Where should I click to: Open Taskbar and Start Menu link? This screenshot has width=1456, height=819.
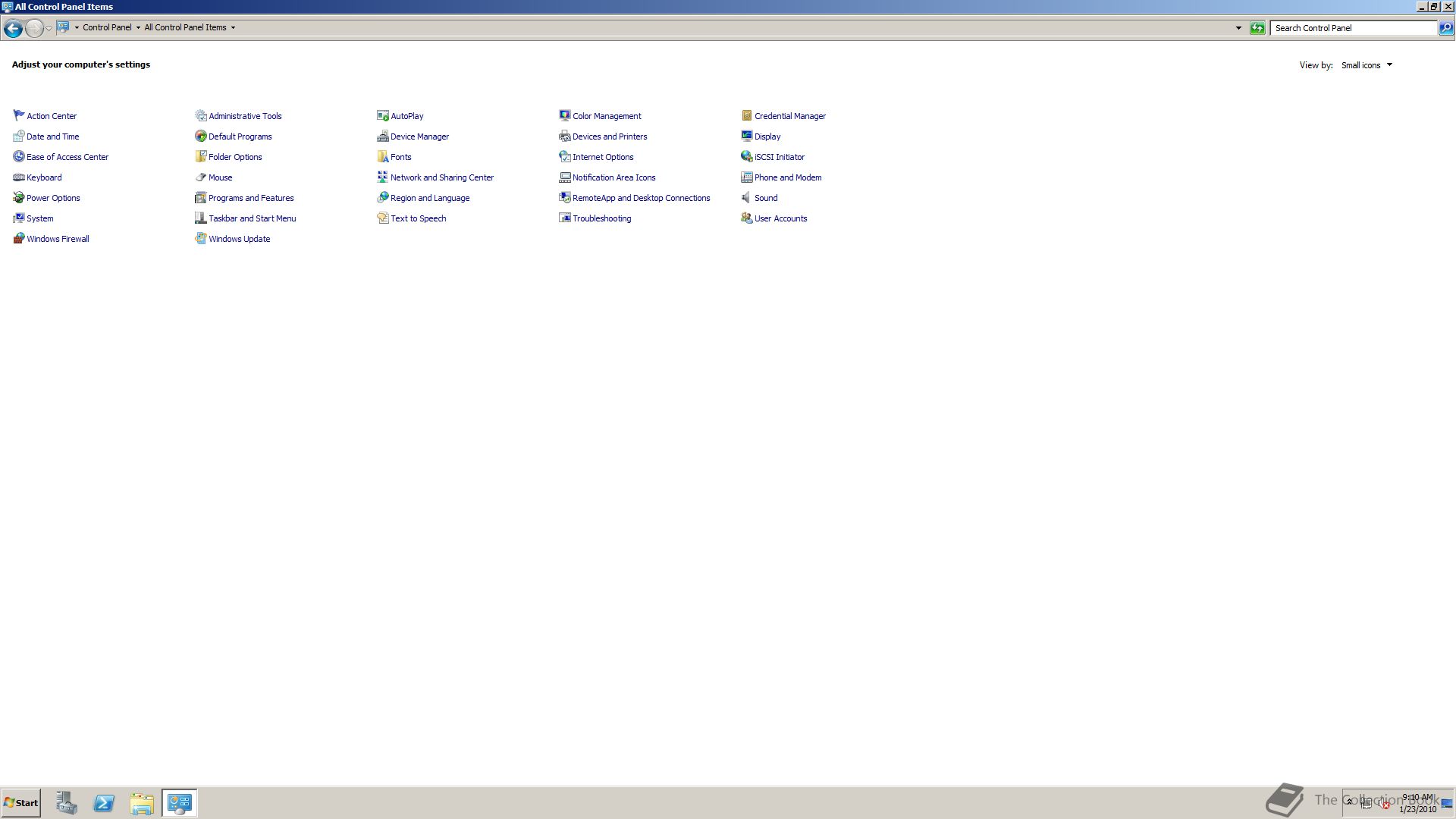point(252,218)
